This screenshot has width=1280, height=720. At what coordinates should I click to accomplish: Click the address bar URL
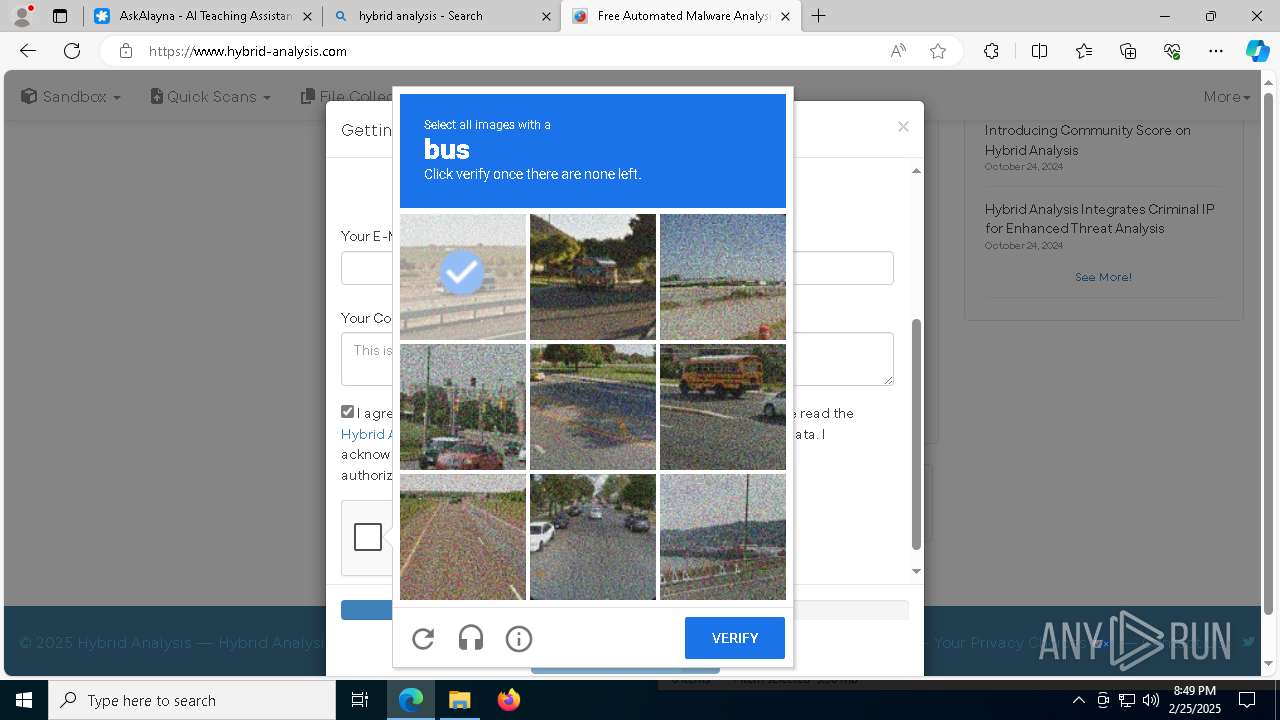coord(248,51)
